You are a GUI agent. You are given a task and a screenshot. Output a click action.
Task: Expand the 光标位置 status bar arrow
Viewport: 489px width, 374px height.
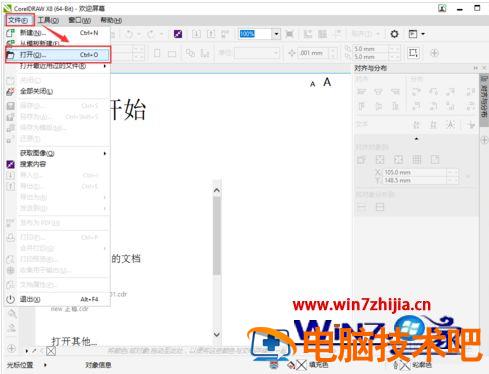45,365
